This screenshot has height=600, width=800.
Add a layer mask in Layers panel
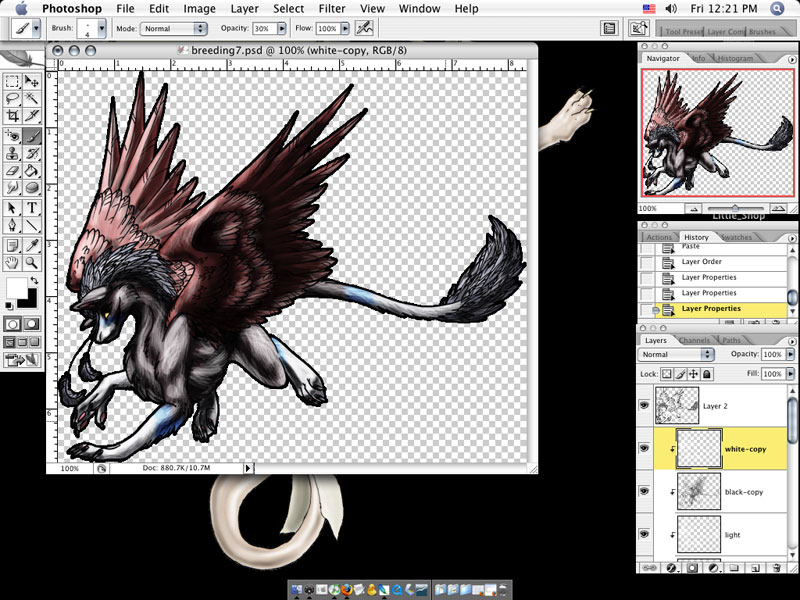(692, 568)
